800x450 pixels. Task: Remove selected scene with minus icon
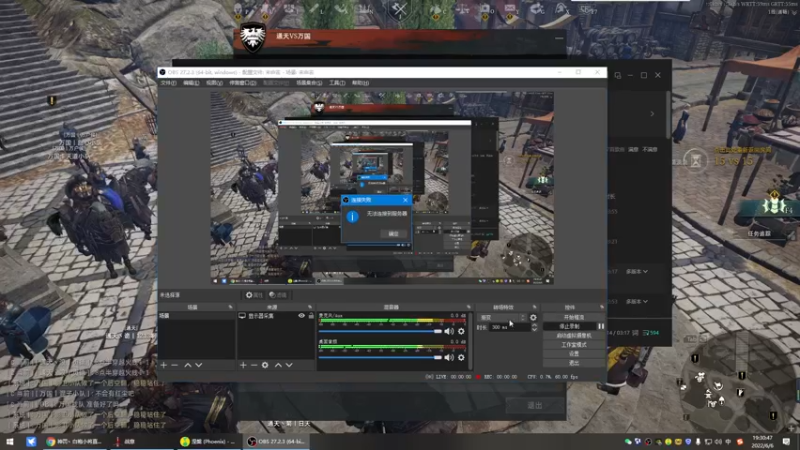(174, 365)
